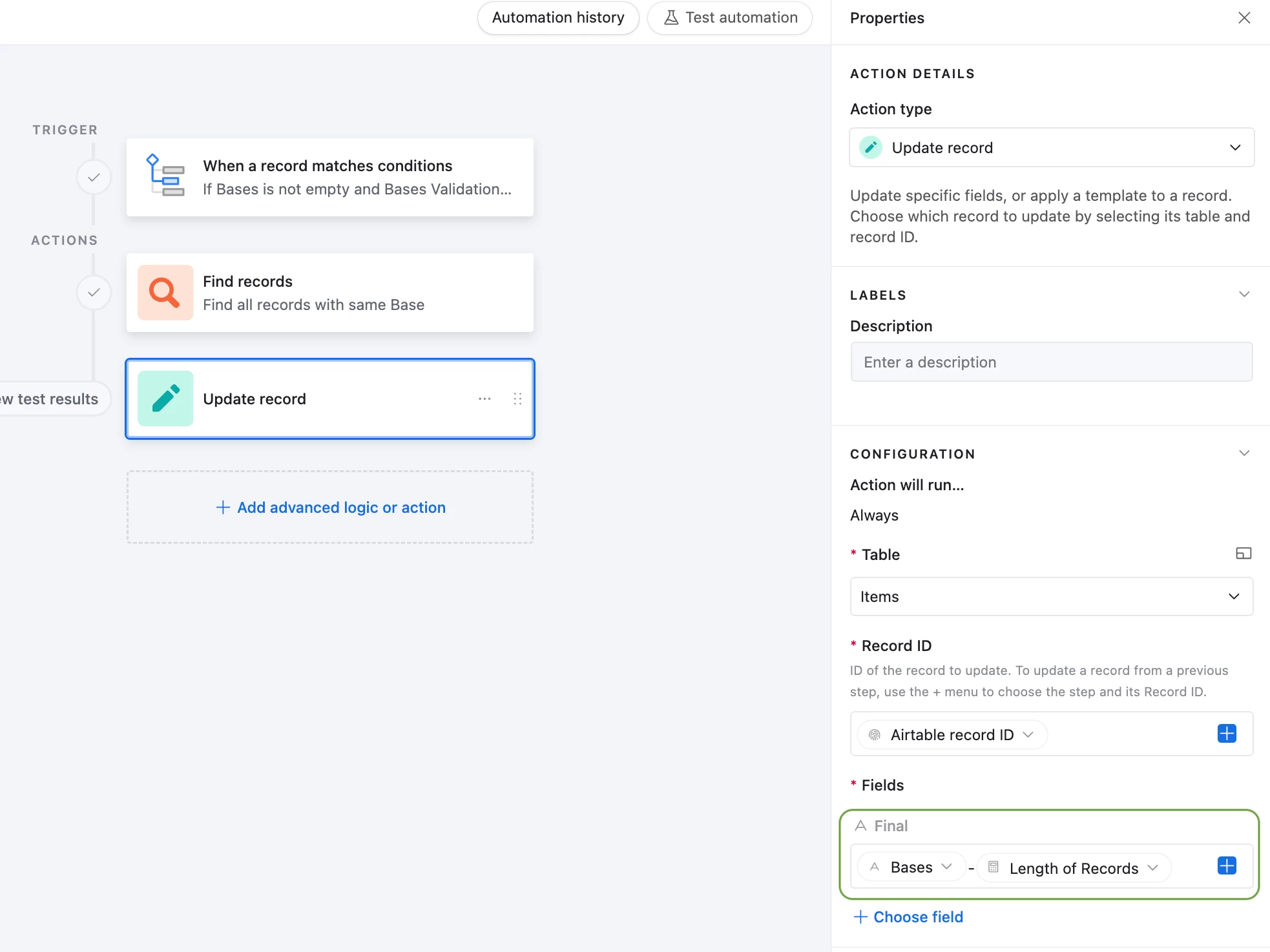The height and width of the screenshot is (952, 1270).
Task: Grab the Update record drag handle
Action: pos(517,398)
